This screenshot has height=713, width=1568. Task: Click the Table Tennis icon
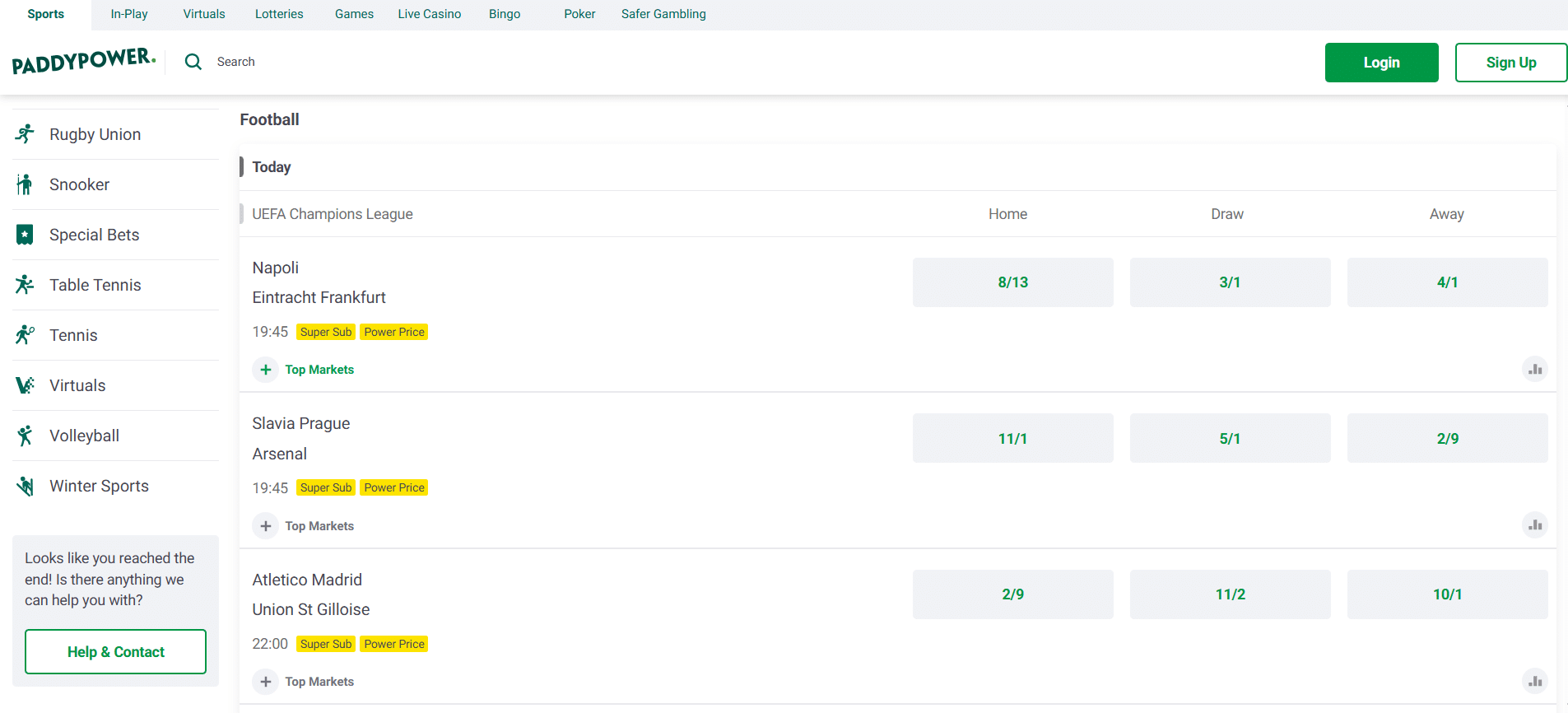[x=25, y=285]
